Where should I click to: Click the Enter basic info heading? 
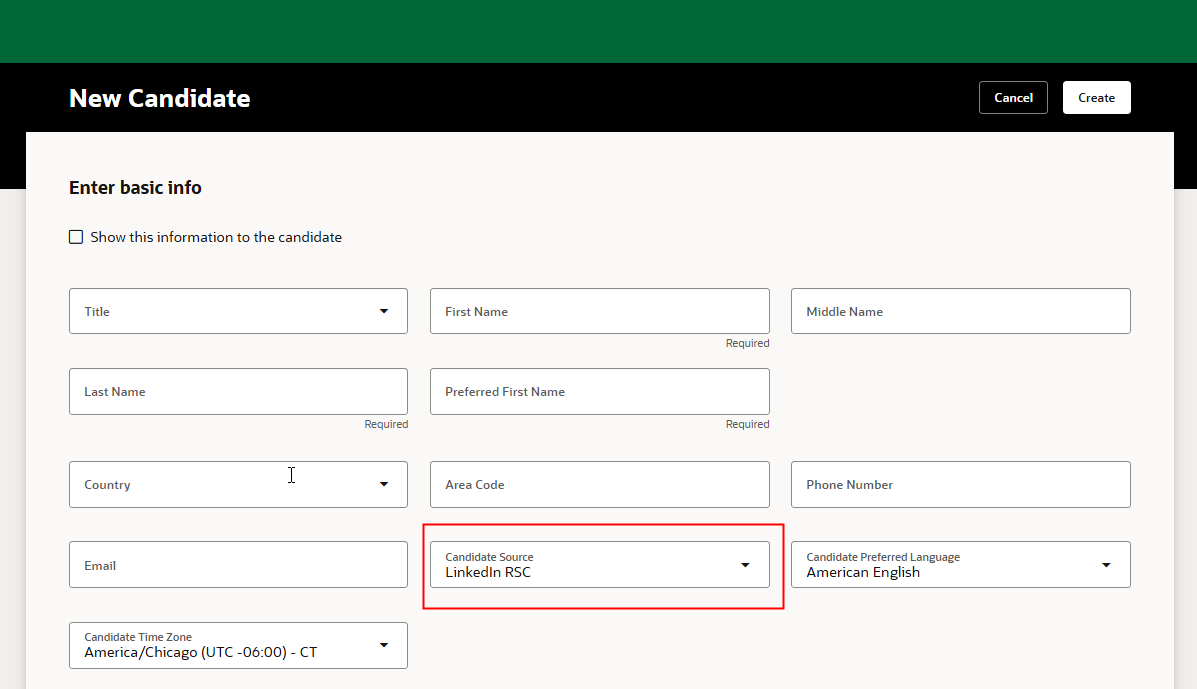coord(135,188)
